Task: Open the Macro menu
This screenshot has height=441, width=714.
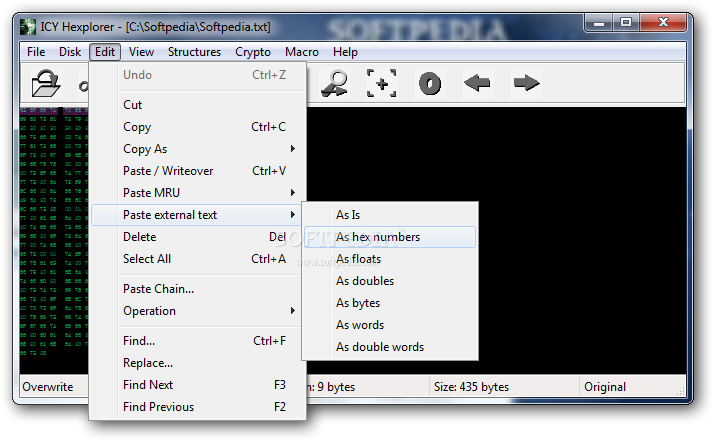Action: (x=301, y=52)
